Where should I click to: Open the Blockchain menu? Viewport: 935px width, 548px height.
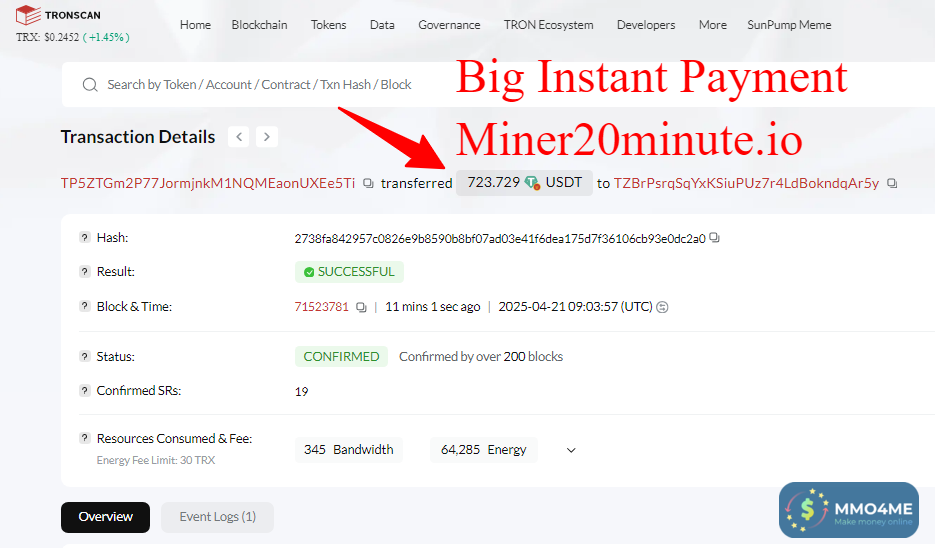[259, 25]
